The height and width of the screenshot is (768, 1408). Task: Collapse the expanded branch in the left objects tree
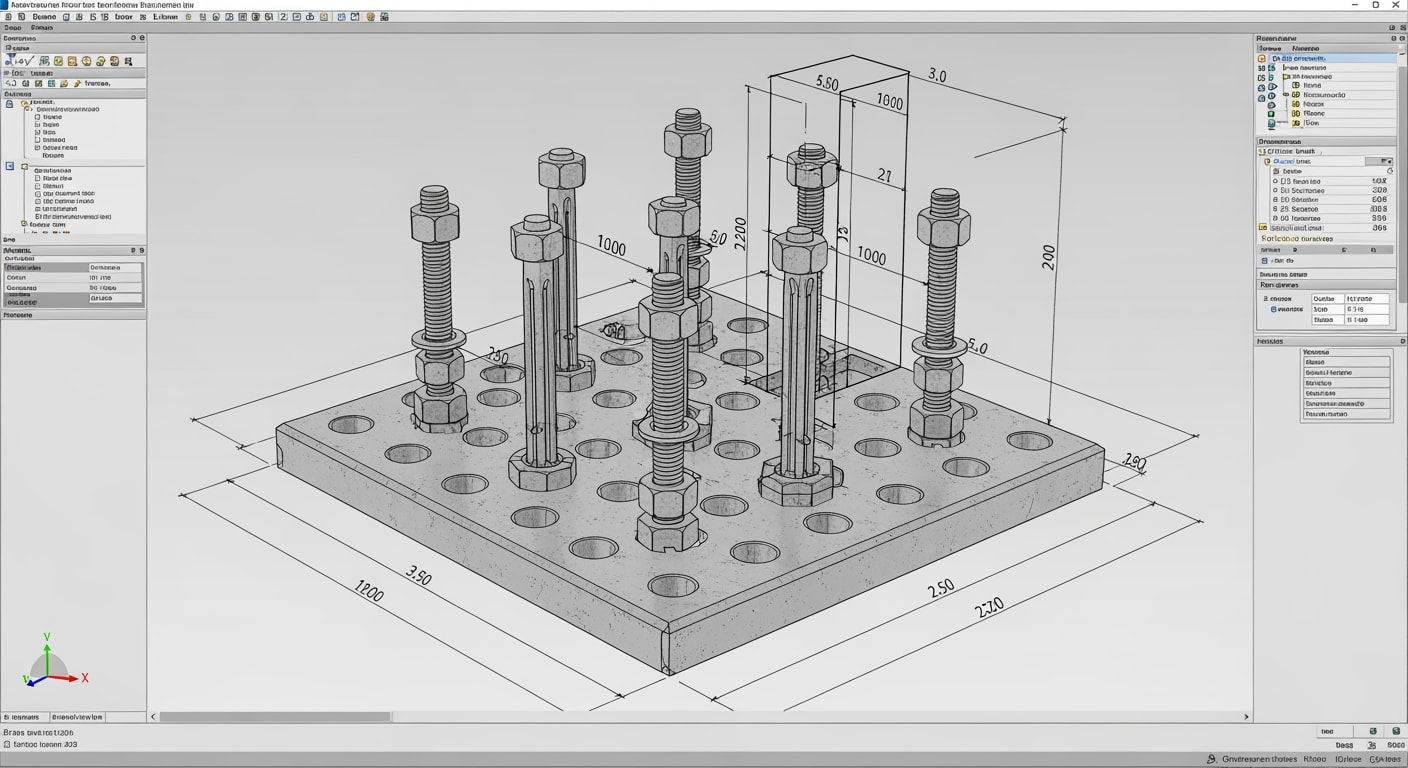coord(23,103)
